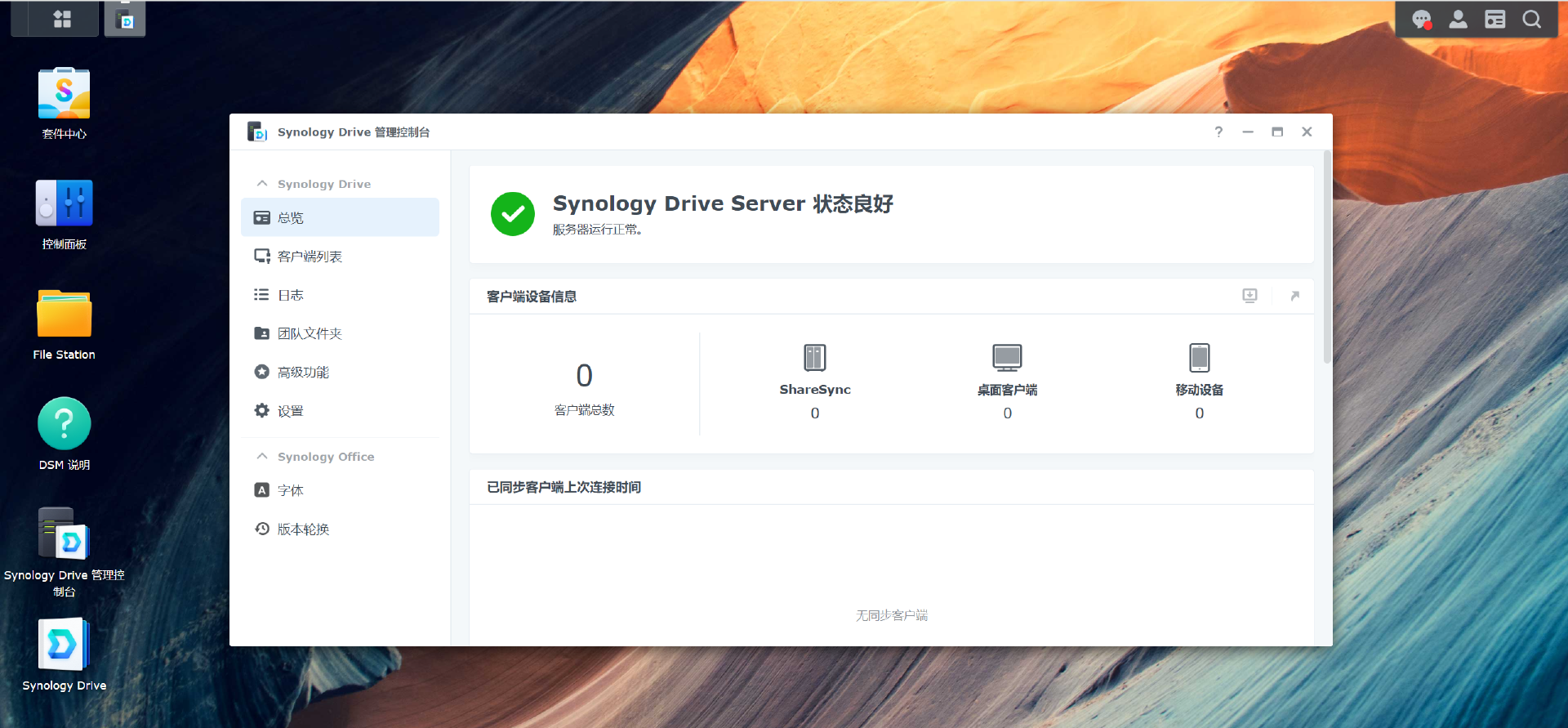
Task: Click the heading 已同步客户端上次连接时间
Action: click(x=564, y=487)
